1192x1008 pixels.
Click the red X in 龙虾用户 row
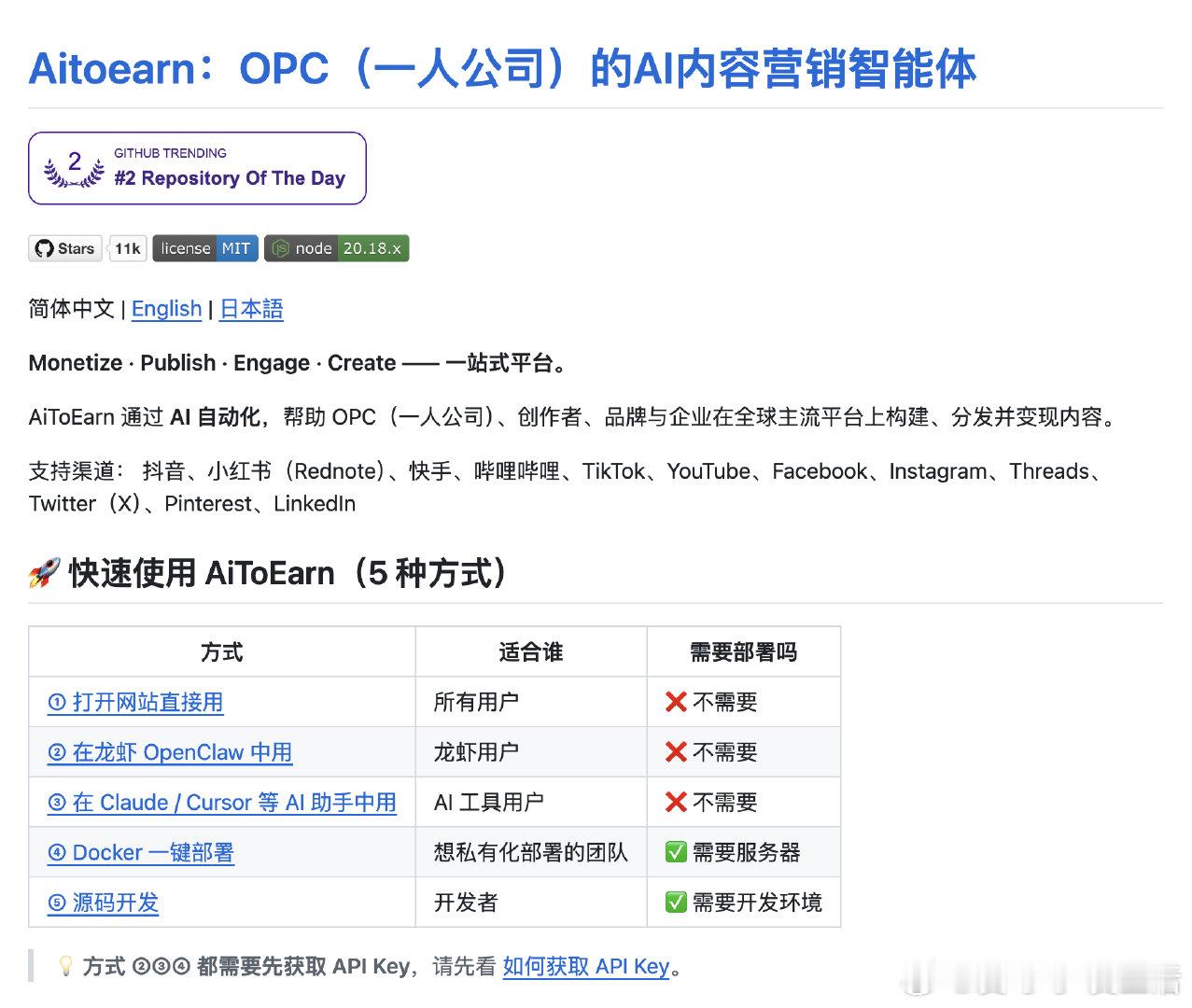tap(676, 752)
